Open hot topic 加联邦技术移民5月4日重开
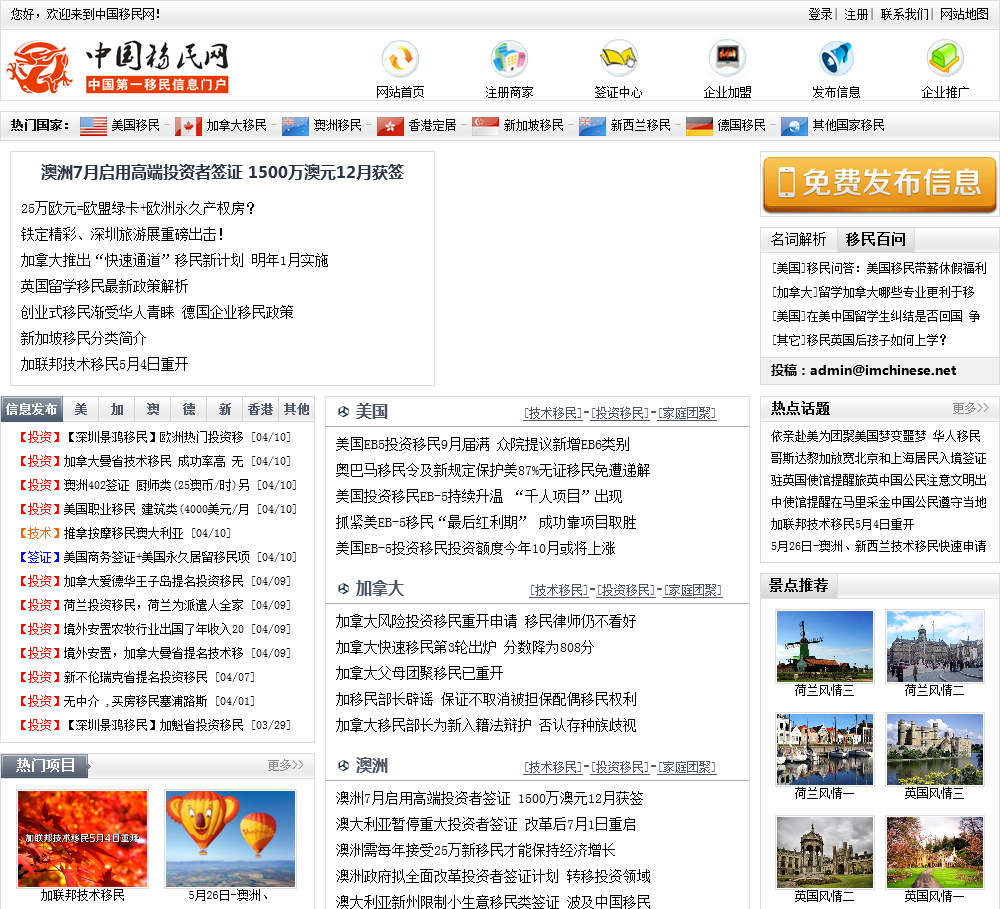 (842, 524)
